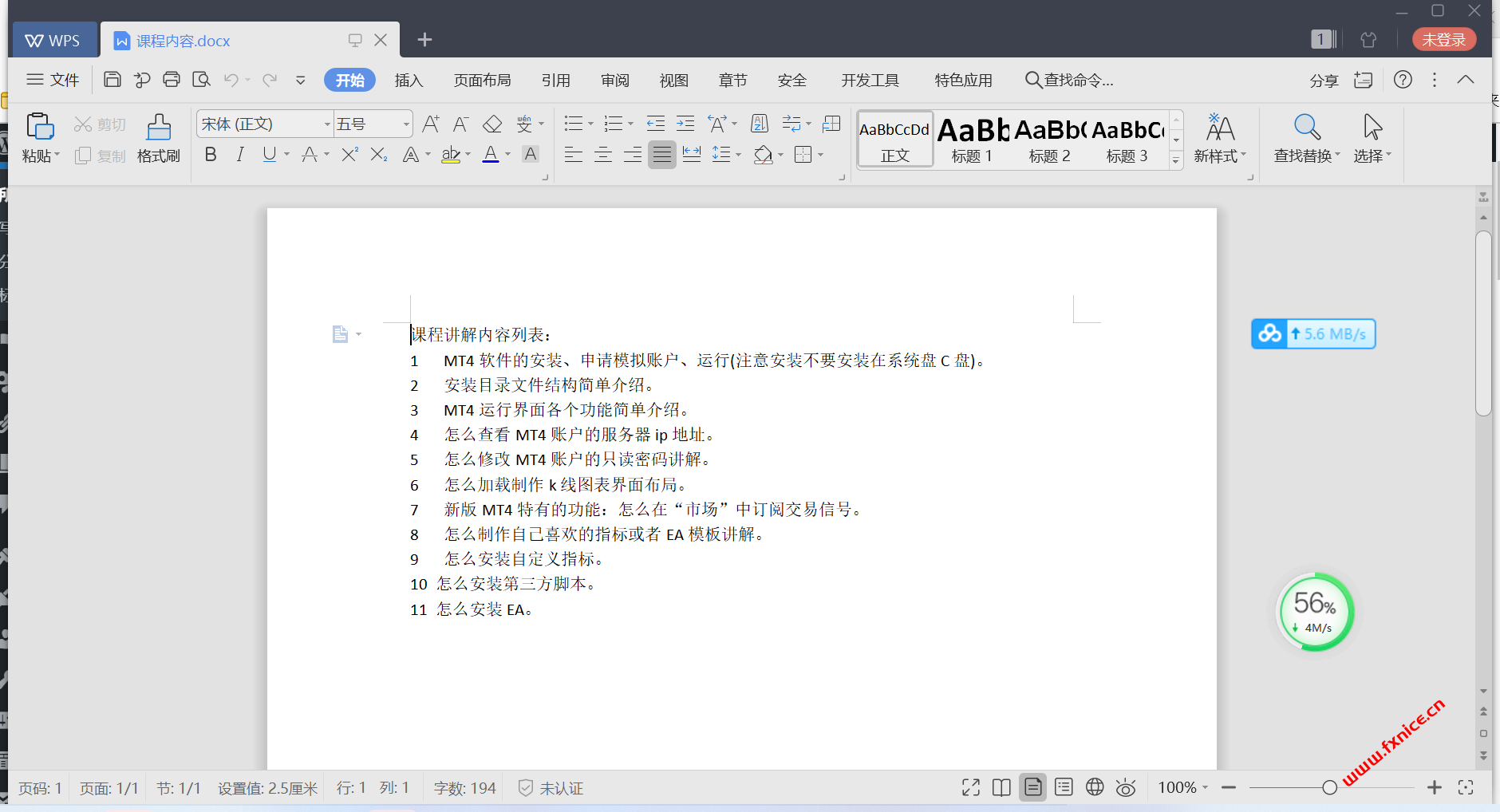Apply 标题 1 style
Viewport: 1500px width, 812px height.
click(x=972, y=139)
